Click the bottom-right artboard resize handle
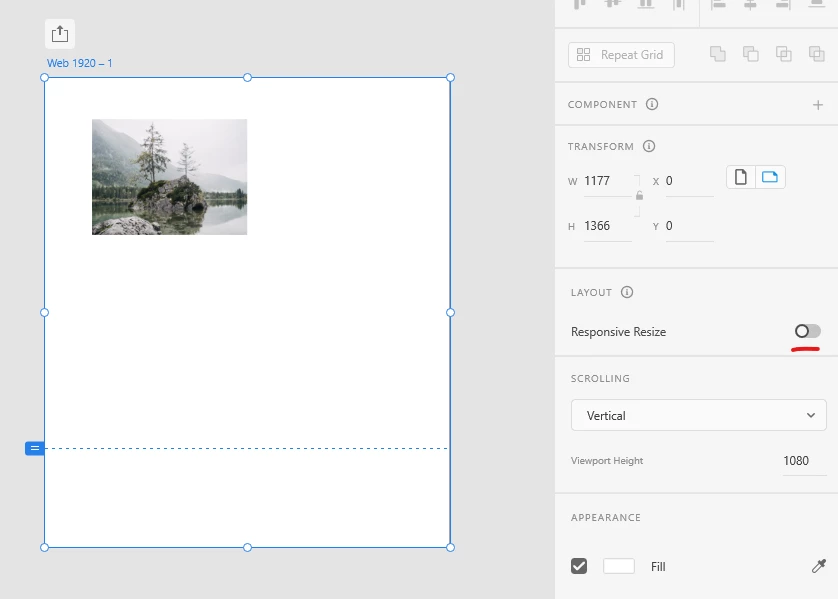Image resolution: width=838 pixels, height=599 pixels. pos(451,548)
